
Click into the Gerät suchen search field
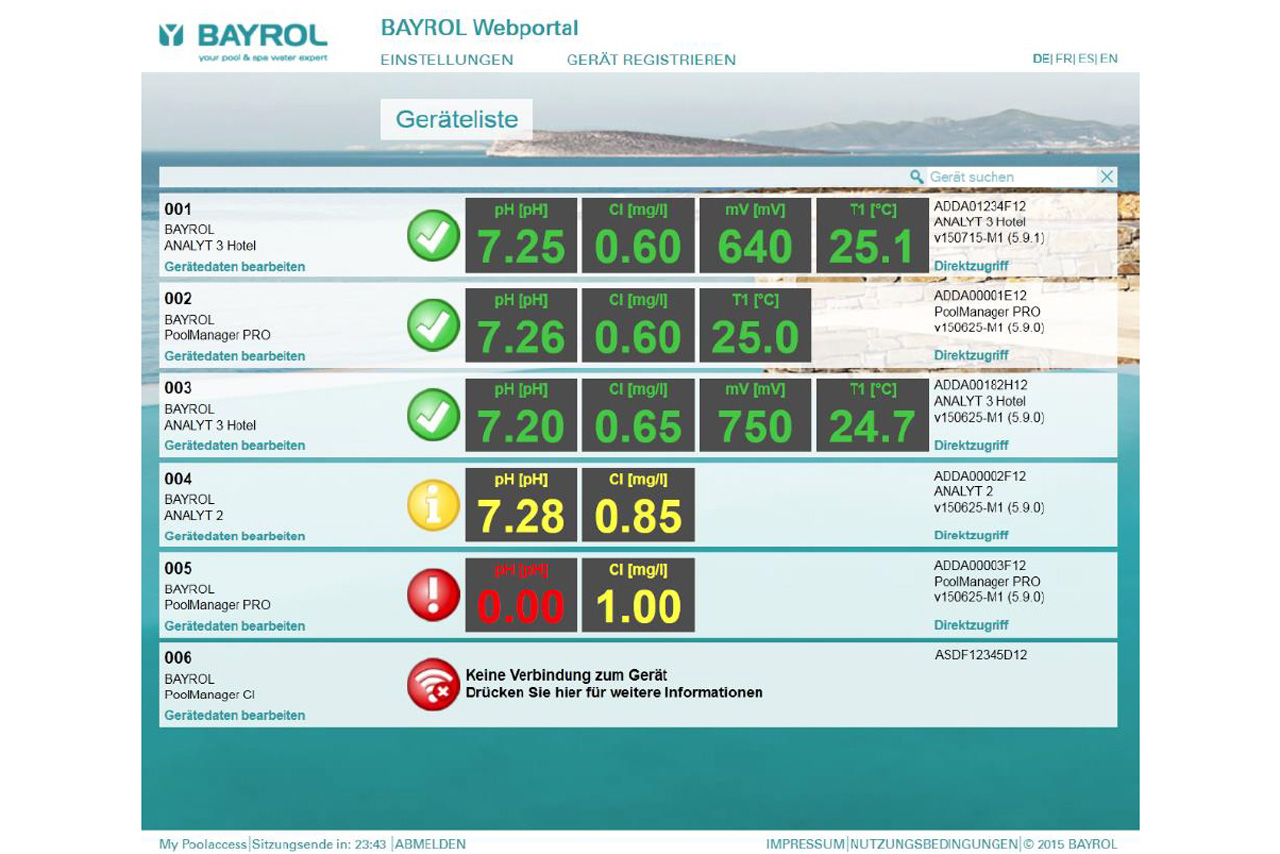(x=1010, y=177)
